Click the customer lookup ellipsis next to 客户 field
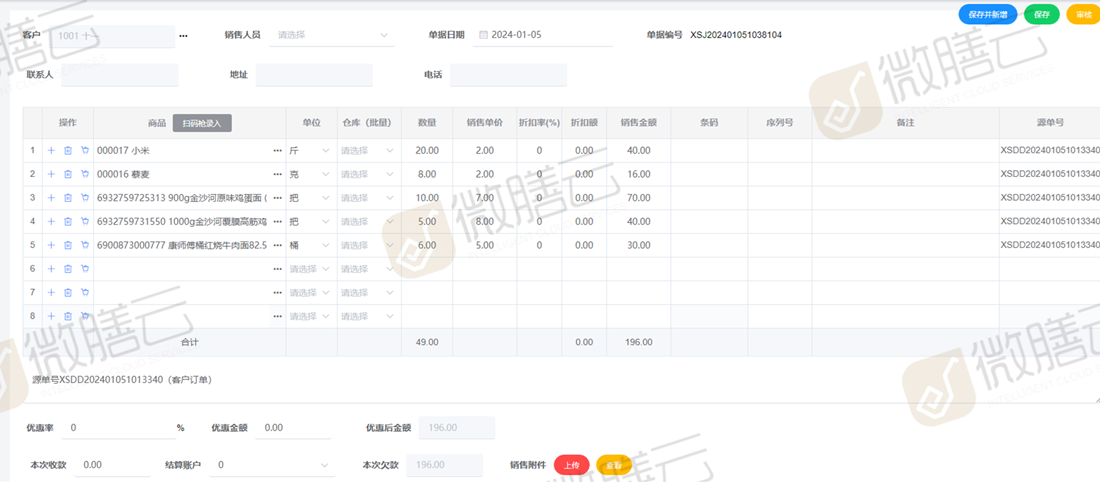This screenshot has width=1100, height=482. (x=183, y=36)
